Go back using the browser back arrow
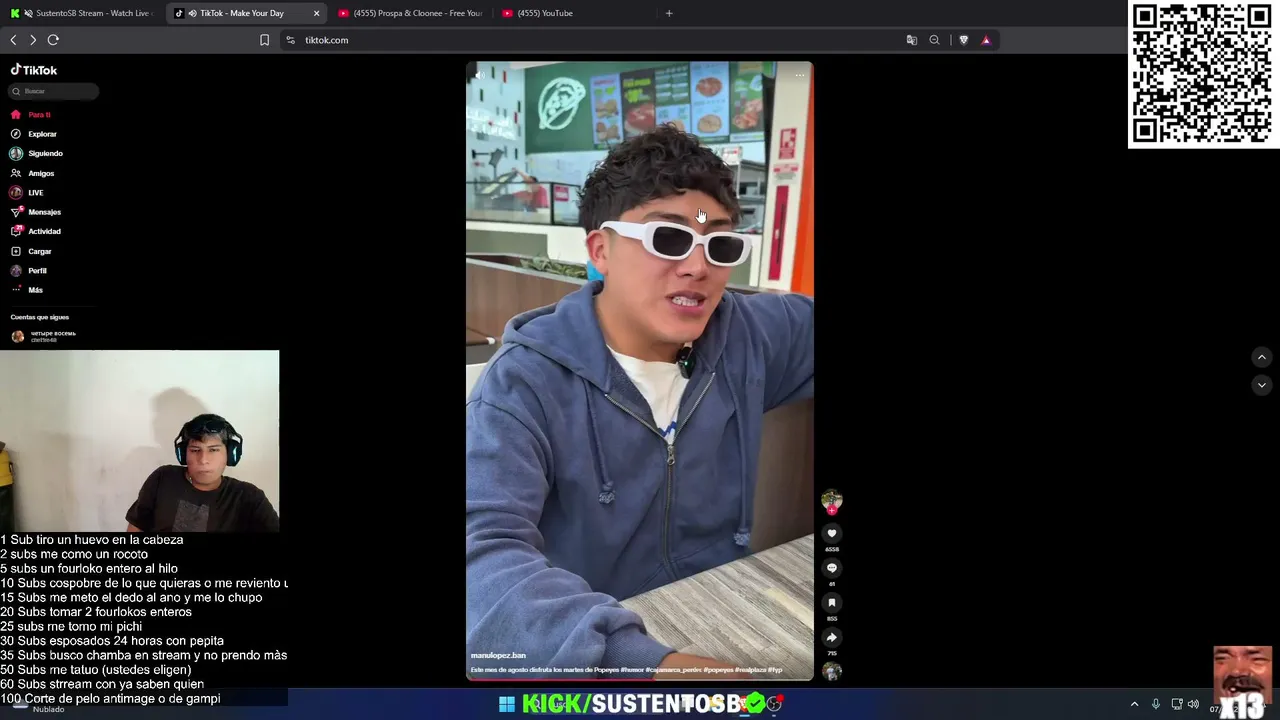 (13, 40)
